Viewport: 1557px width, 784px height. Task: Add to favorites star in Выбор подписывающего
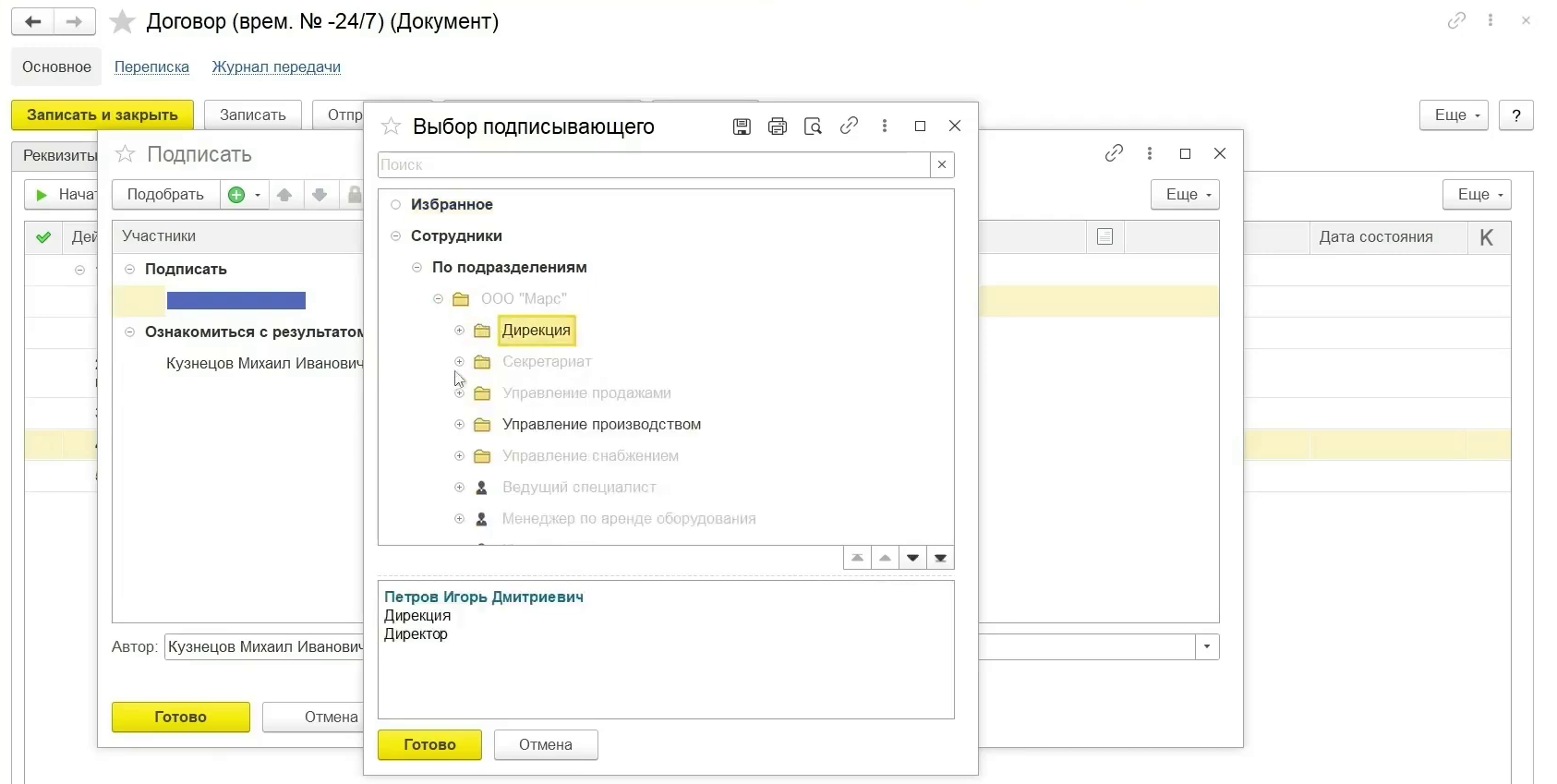pyautogui.click(x=392, y=127)
